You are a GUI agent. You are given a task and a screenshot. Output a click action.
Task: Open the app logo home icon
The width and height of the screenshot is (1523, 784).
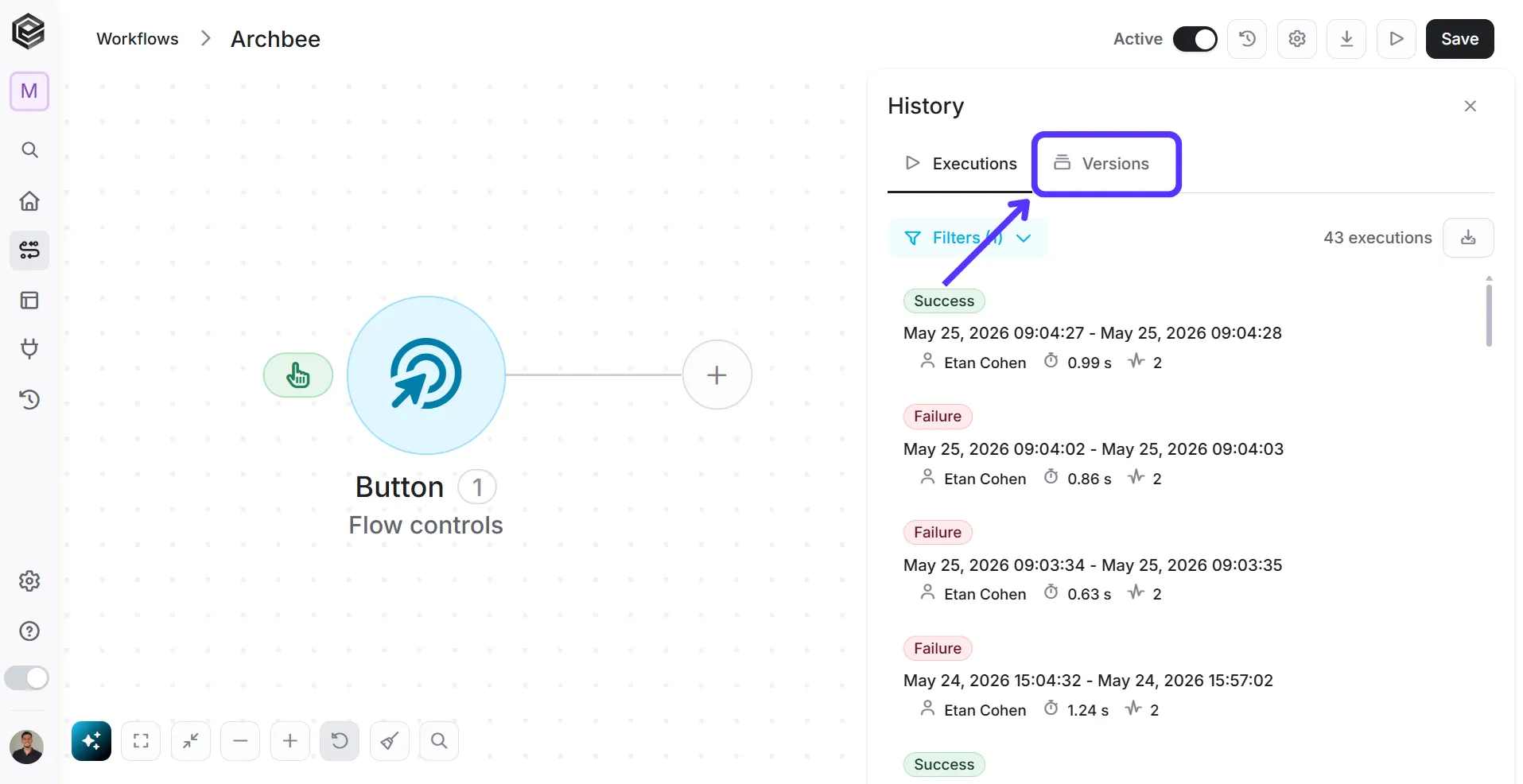(29, 32)
